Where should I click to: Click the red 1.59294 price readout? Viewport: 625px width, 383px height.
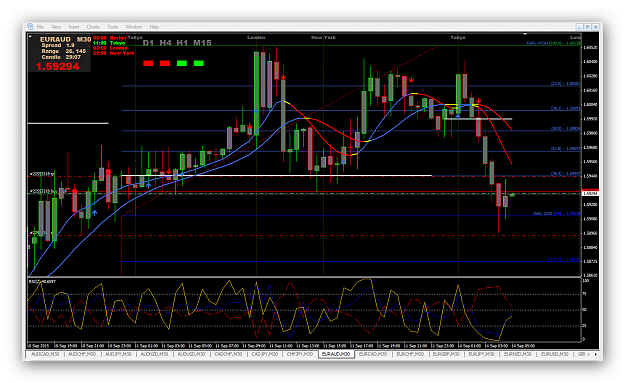click(x=57, y=67)
